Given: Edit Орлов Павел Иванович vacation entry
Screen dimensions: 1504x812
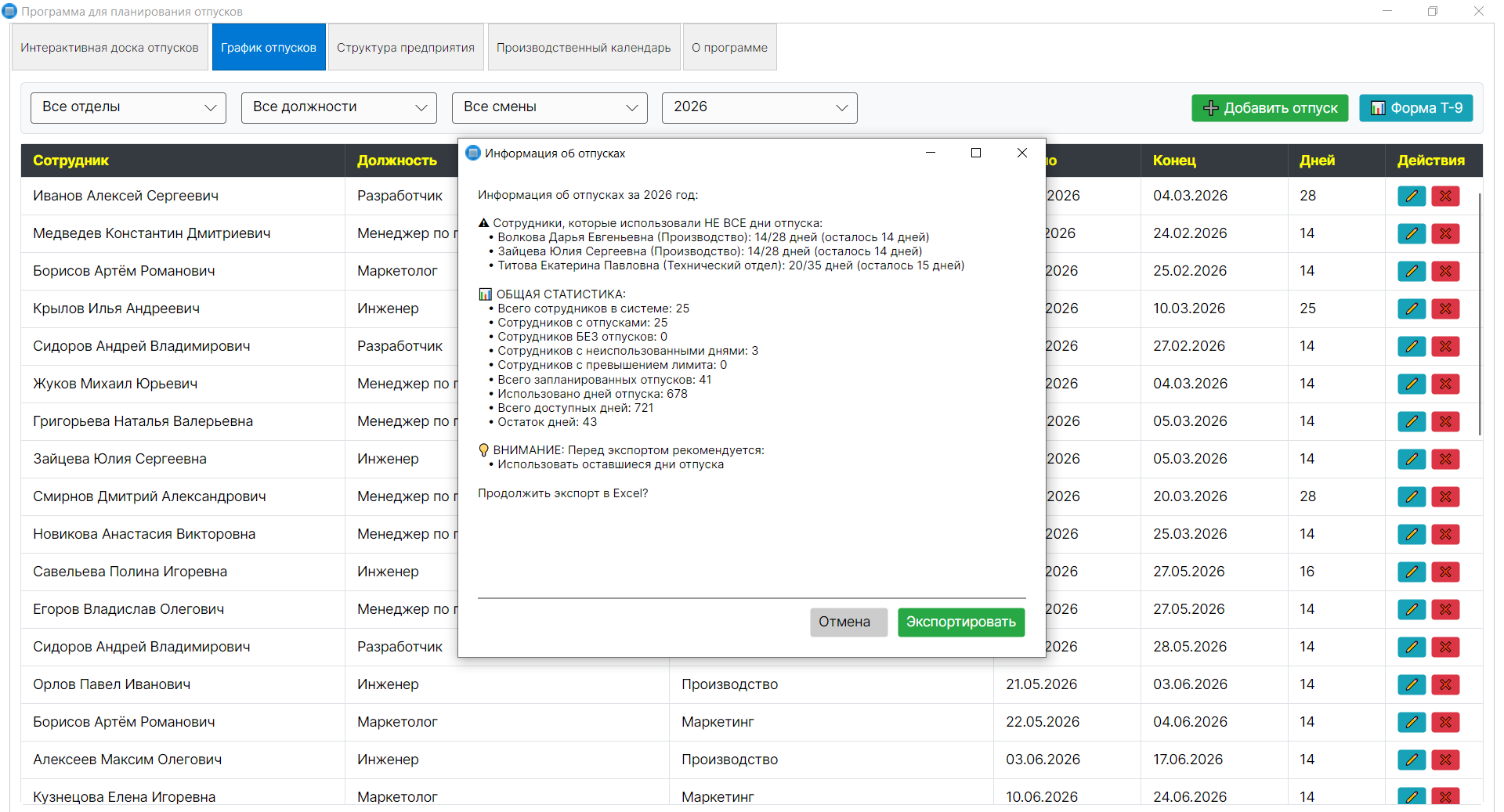Looking at the screenshot, I should click(1411, 684).
